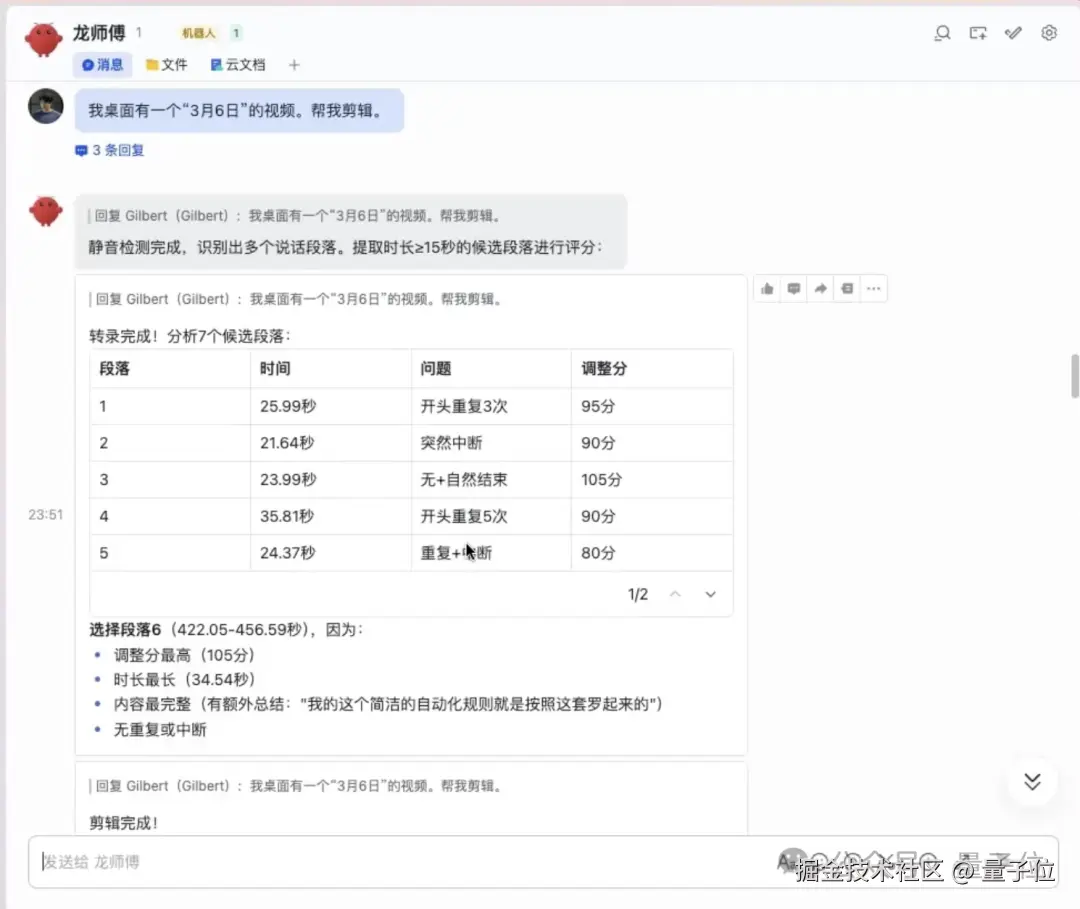The width and height of the screenshot is (1080, 909).
Task: Click the 机器人 badge next to name
Action: pyautogui.click(x=198, y=33)
